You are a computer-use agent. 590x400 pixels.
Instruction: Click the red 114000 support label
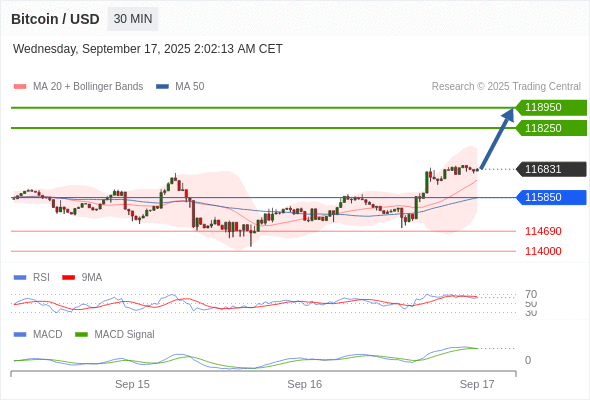(x=543, y=251)
